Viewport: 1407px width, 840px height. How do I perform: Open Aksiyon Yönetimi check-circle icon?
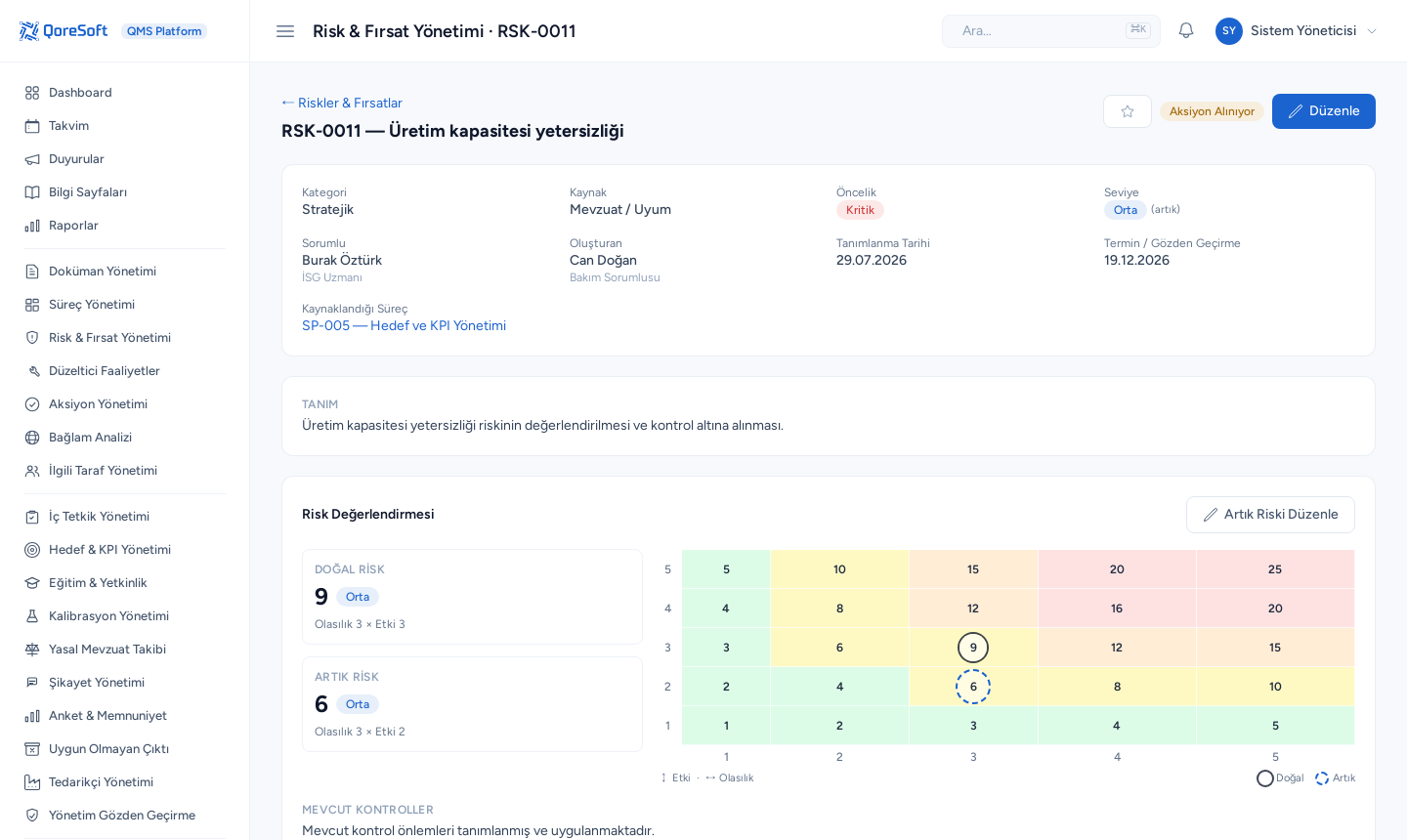click(32, 404)
